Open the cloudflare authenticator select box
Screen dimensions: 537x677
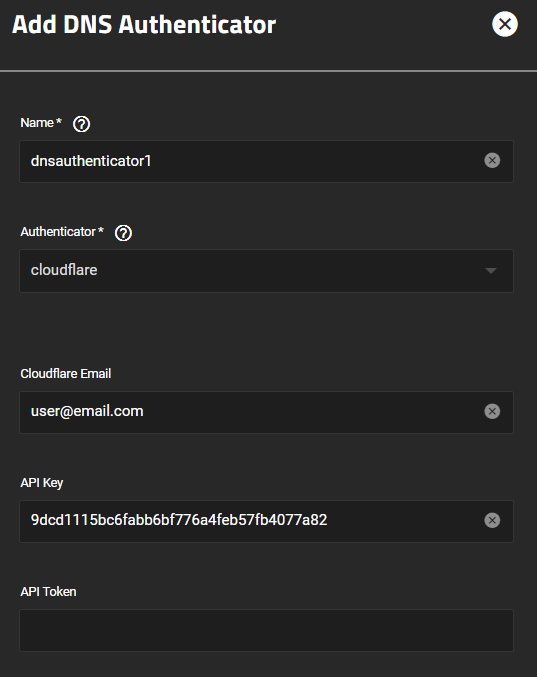tap(266, 271)
